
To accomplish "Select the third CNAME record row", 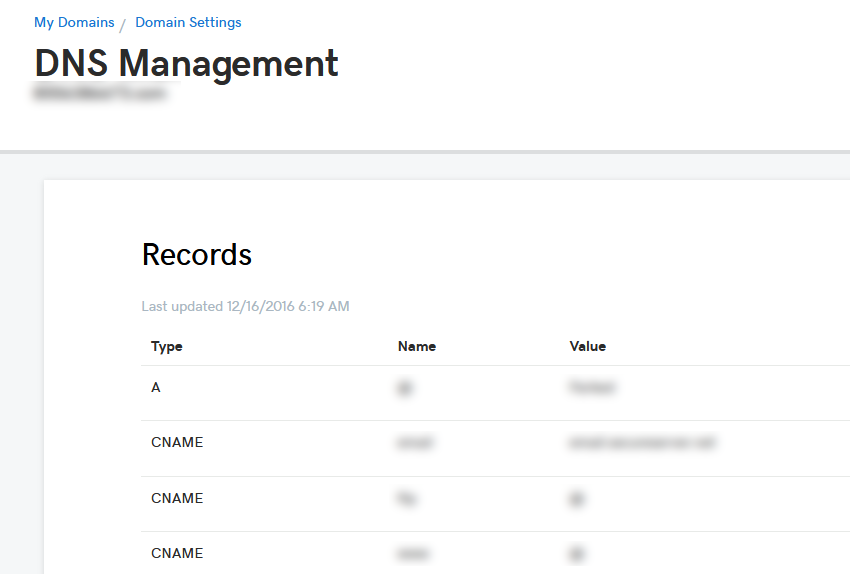I will [x=495, y=553].
